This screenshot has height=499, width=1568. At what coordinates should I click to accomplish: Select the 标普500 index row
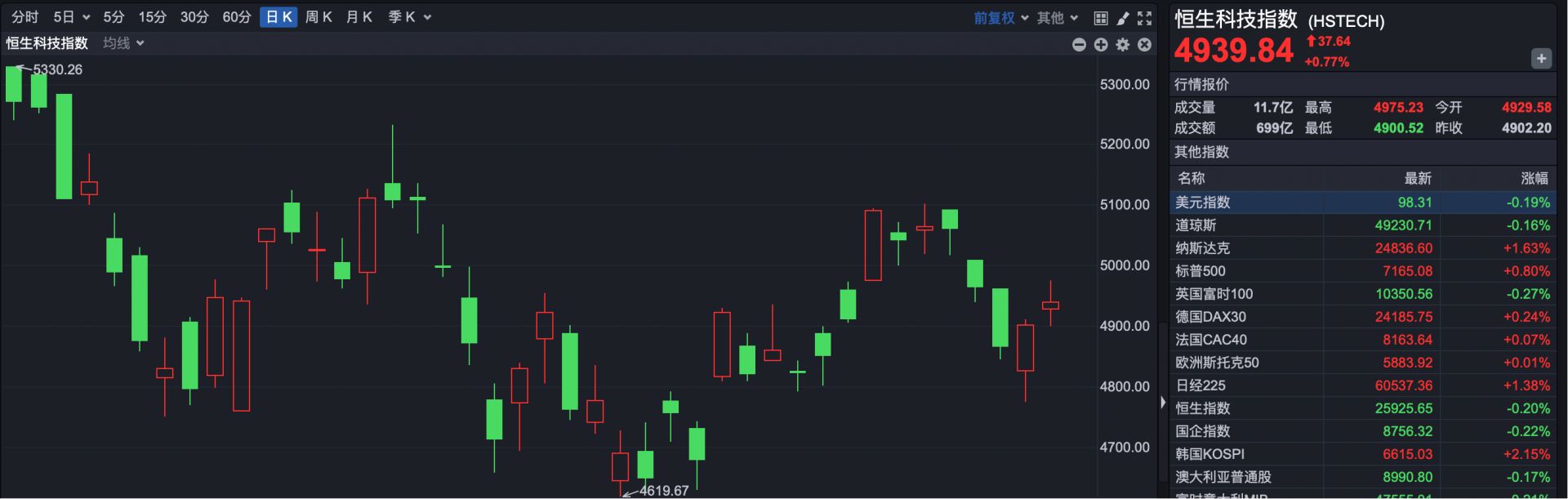coord(1363,271)
